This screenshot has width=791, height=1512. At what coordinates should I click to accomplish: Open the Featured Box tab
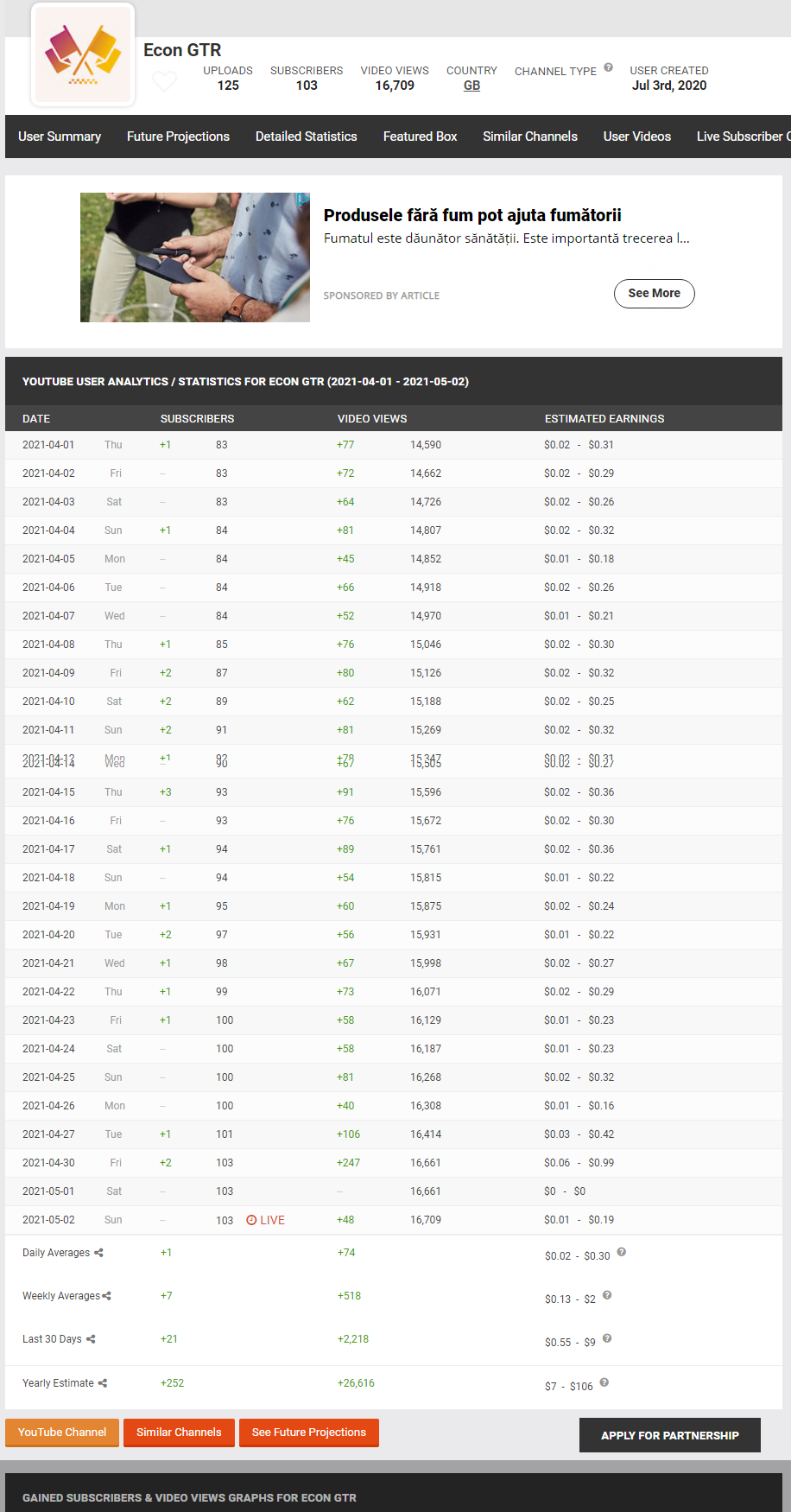tap(421, 137)
